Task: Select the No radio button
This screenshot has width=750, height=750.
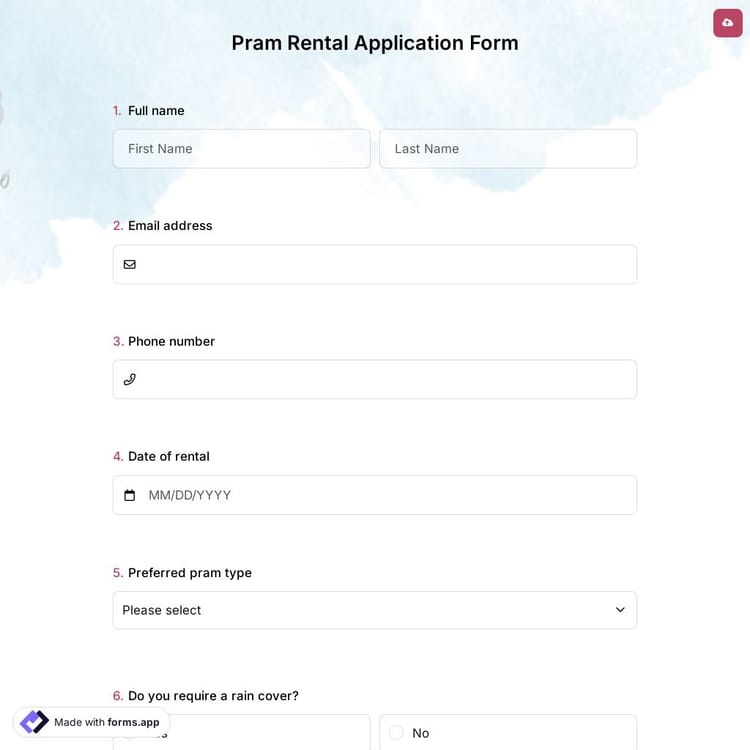Action: pyautogui.click(x=396, y=733)
